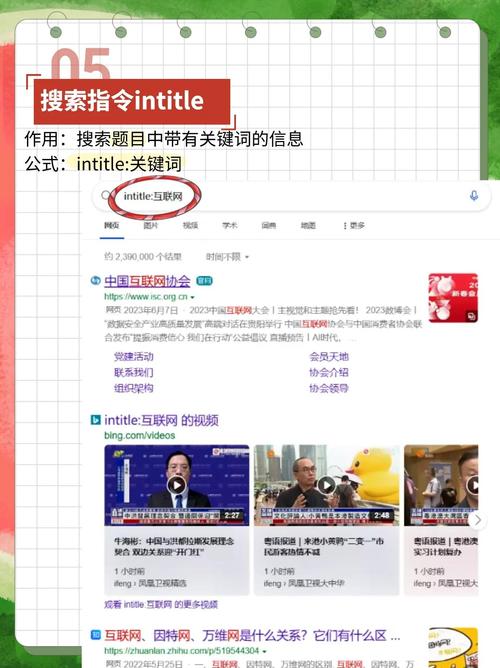
Task: Switch to the 词典 tab
Action: [x=269, y=225]
